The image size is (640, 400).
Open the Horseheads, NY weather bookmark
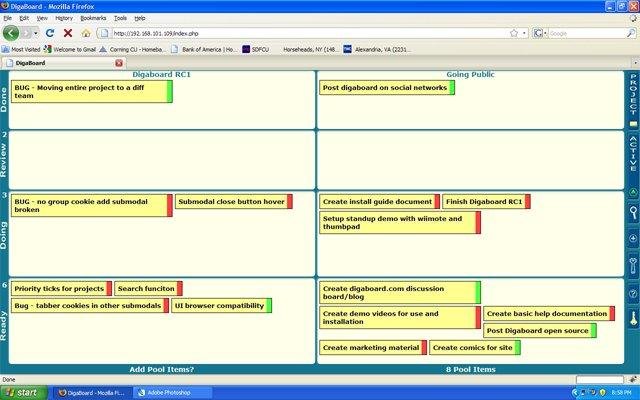point(310,49)
